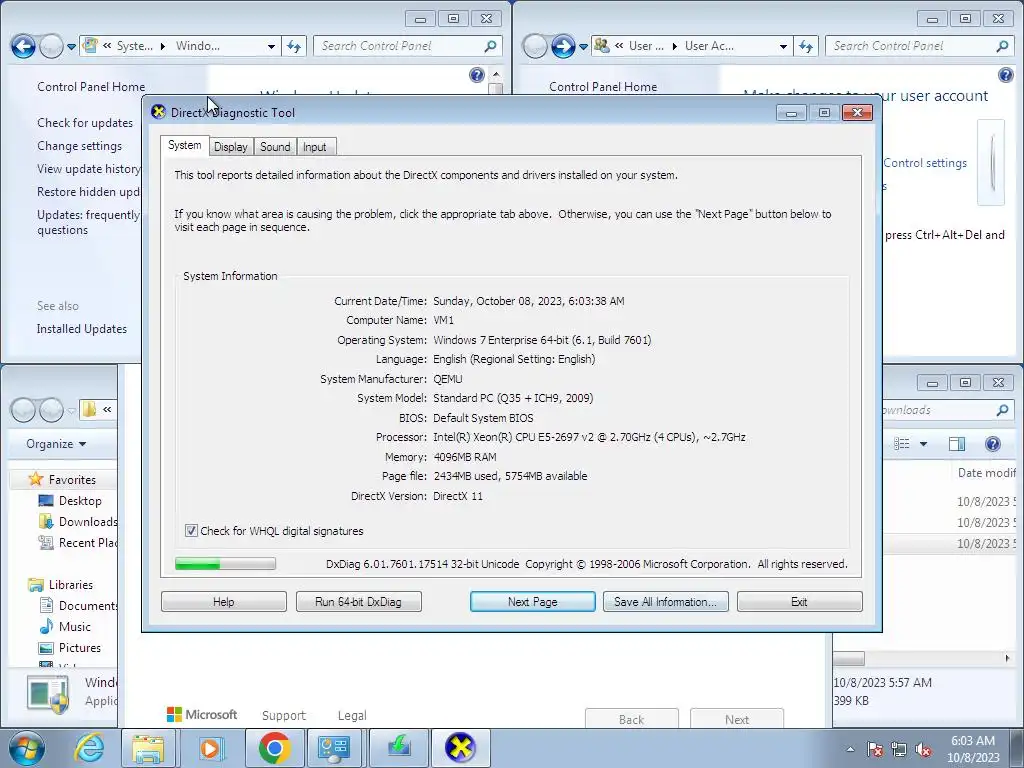Open Control Panel Home in User Accounts window

pos(603,87)
